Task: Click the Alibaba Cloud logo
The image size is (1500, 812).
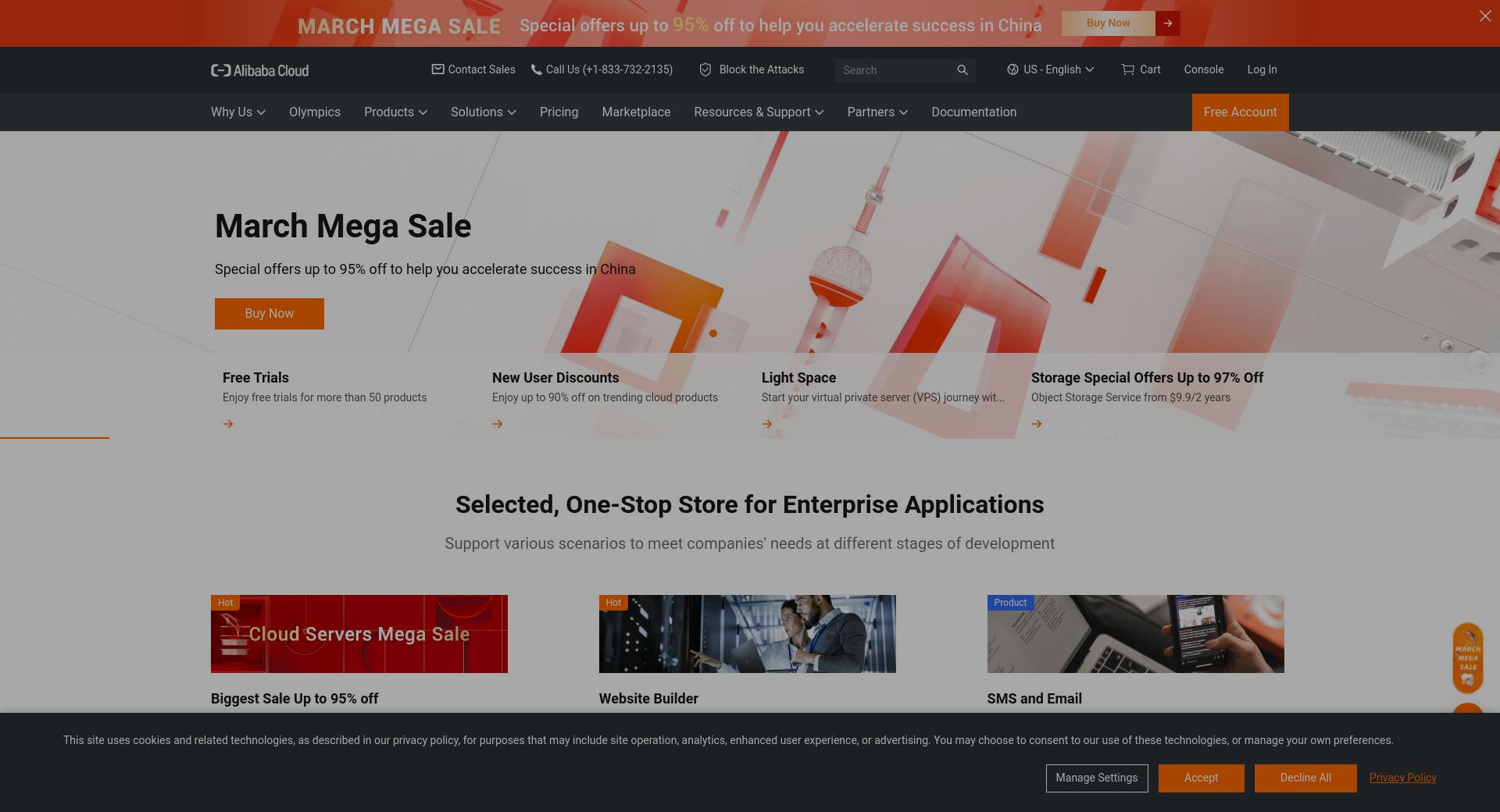Action: click(259, 70)
